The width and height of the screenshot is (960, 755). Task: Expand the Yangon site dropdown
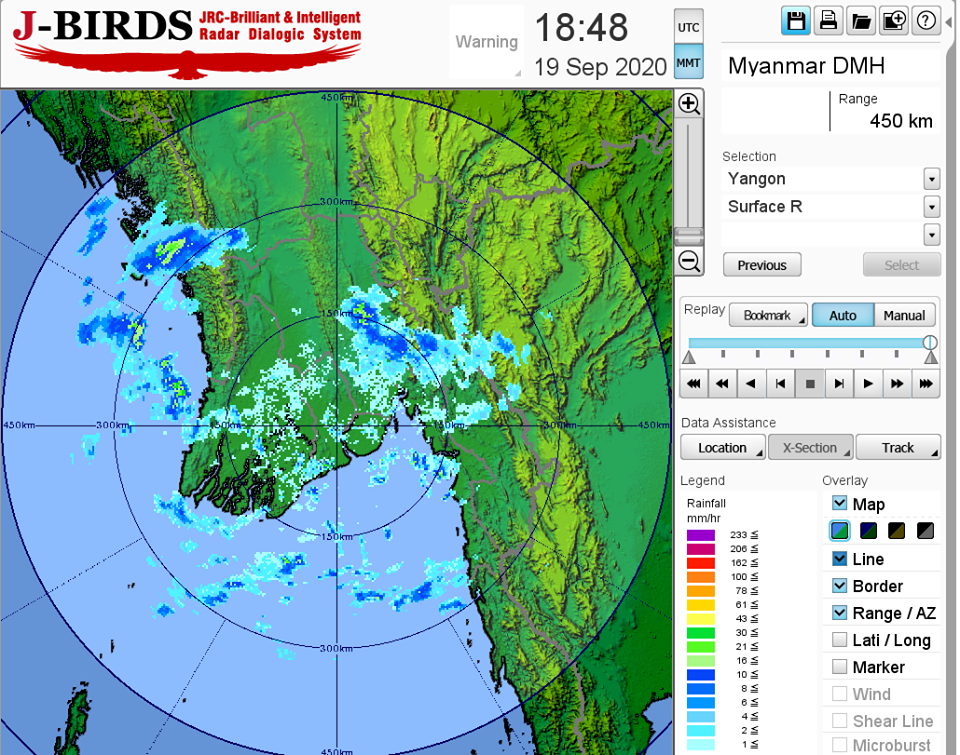point(931,179)
